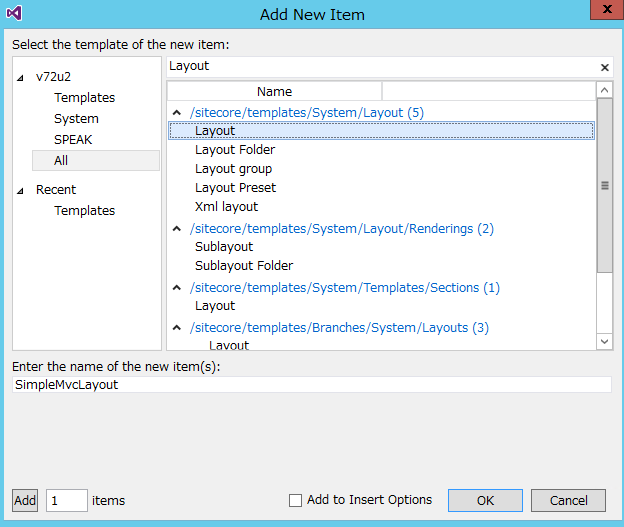The height and width of the screenshot is (527, 624).
Task: Select the Layout Folder template
Action: [235, 150]
